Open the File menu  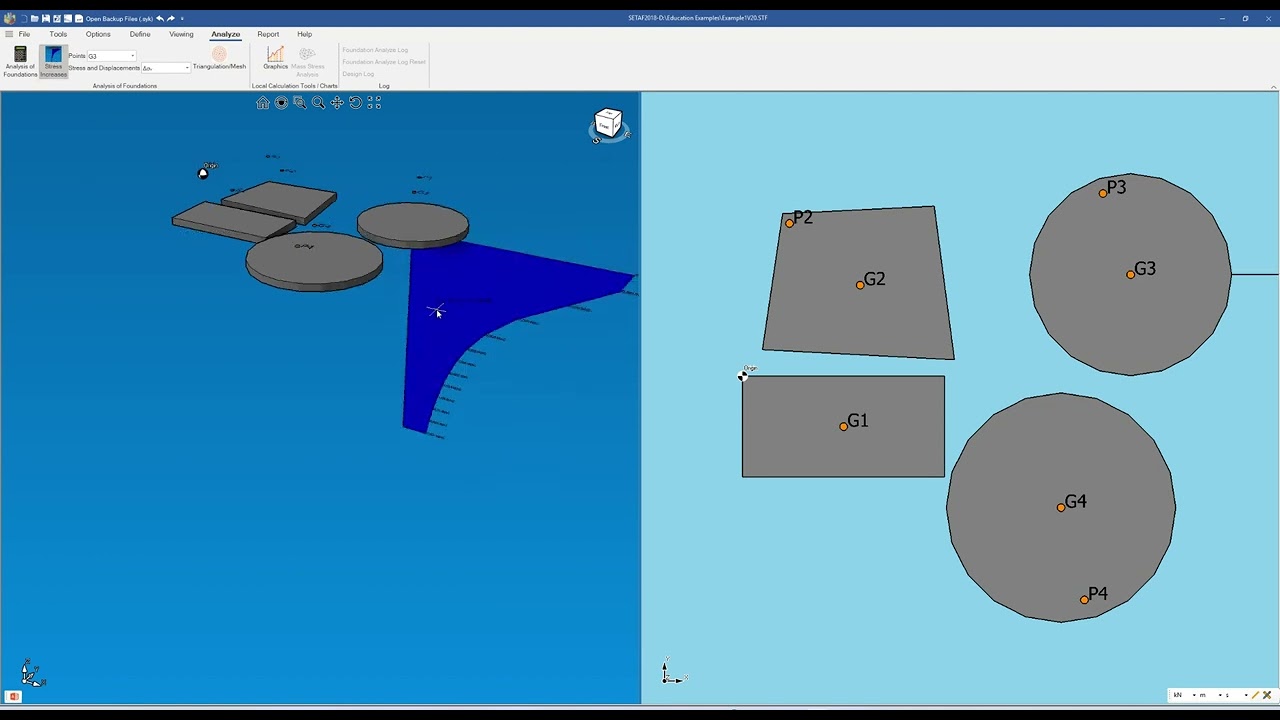coord(24,34)
